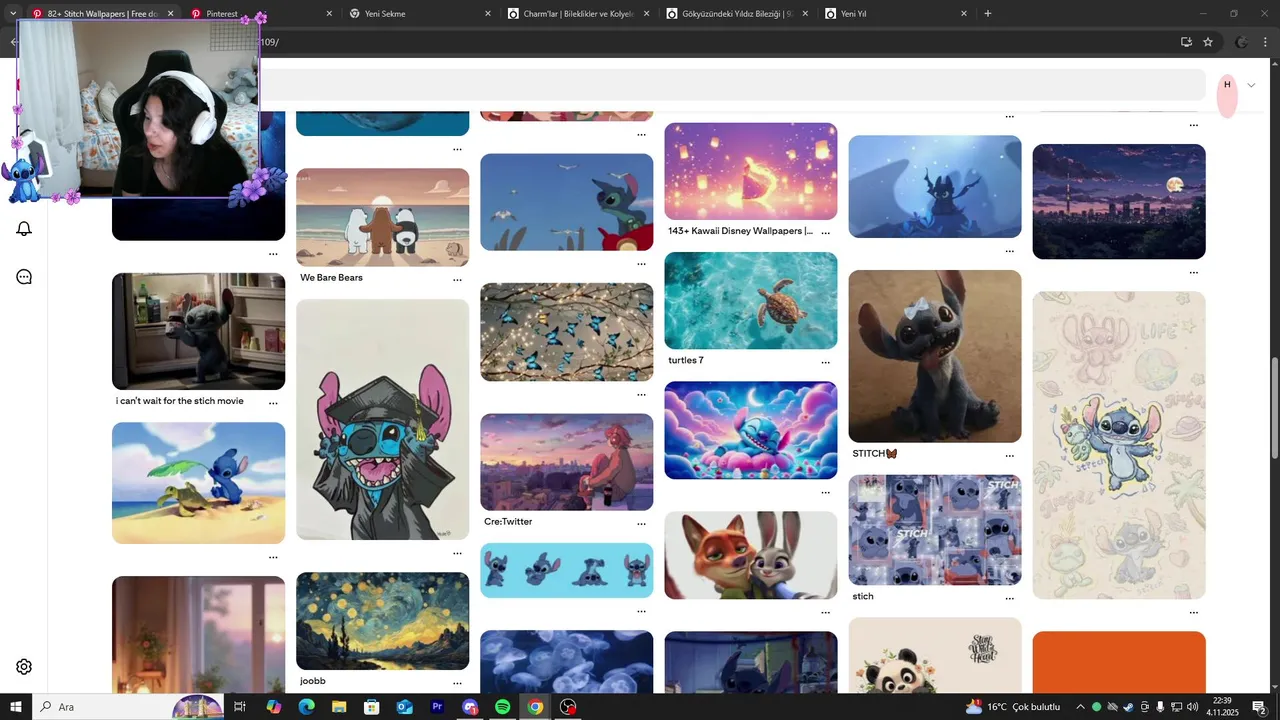Open more options for joobb pin

click(457, 682)
